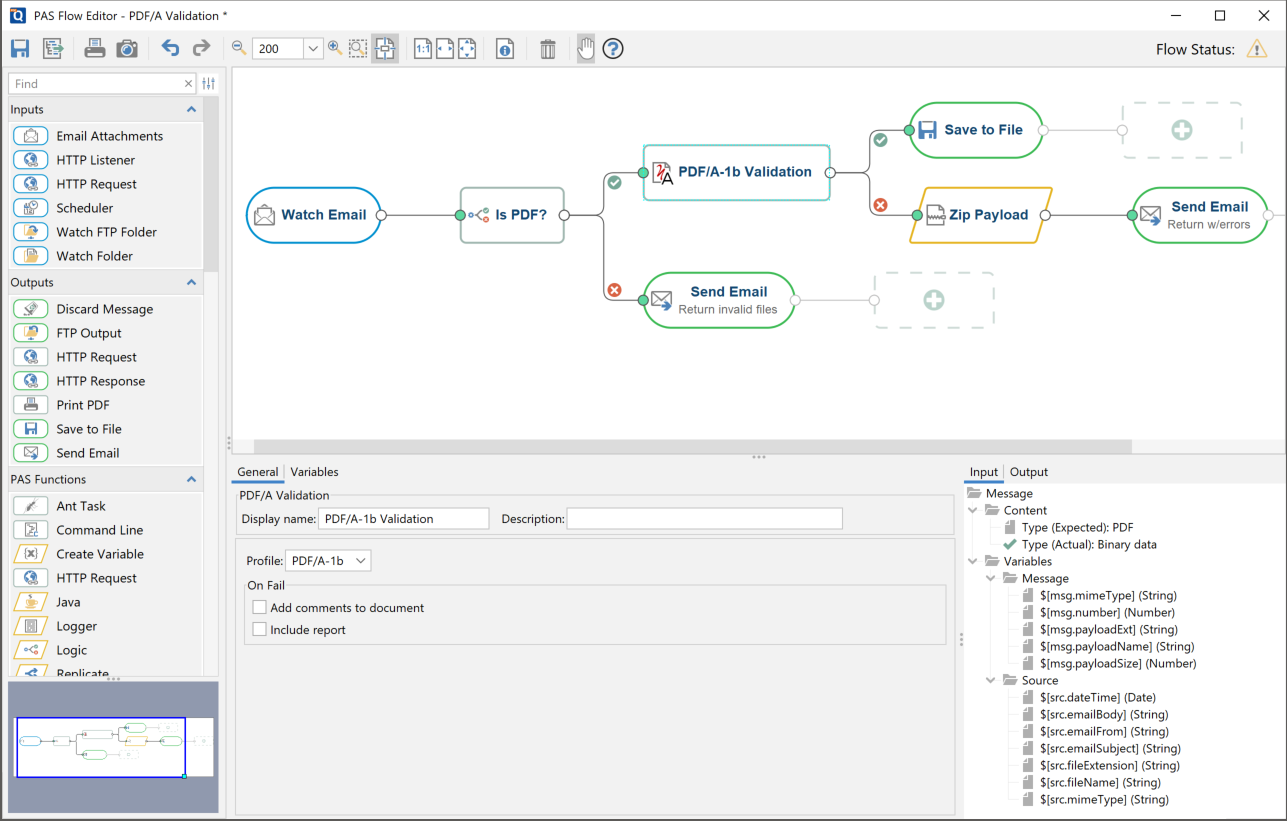Collapse the Inputs section
This screenshot has height=821, width=1287.
[191, 110]
